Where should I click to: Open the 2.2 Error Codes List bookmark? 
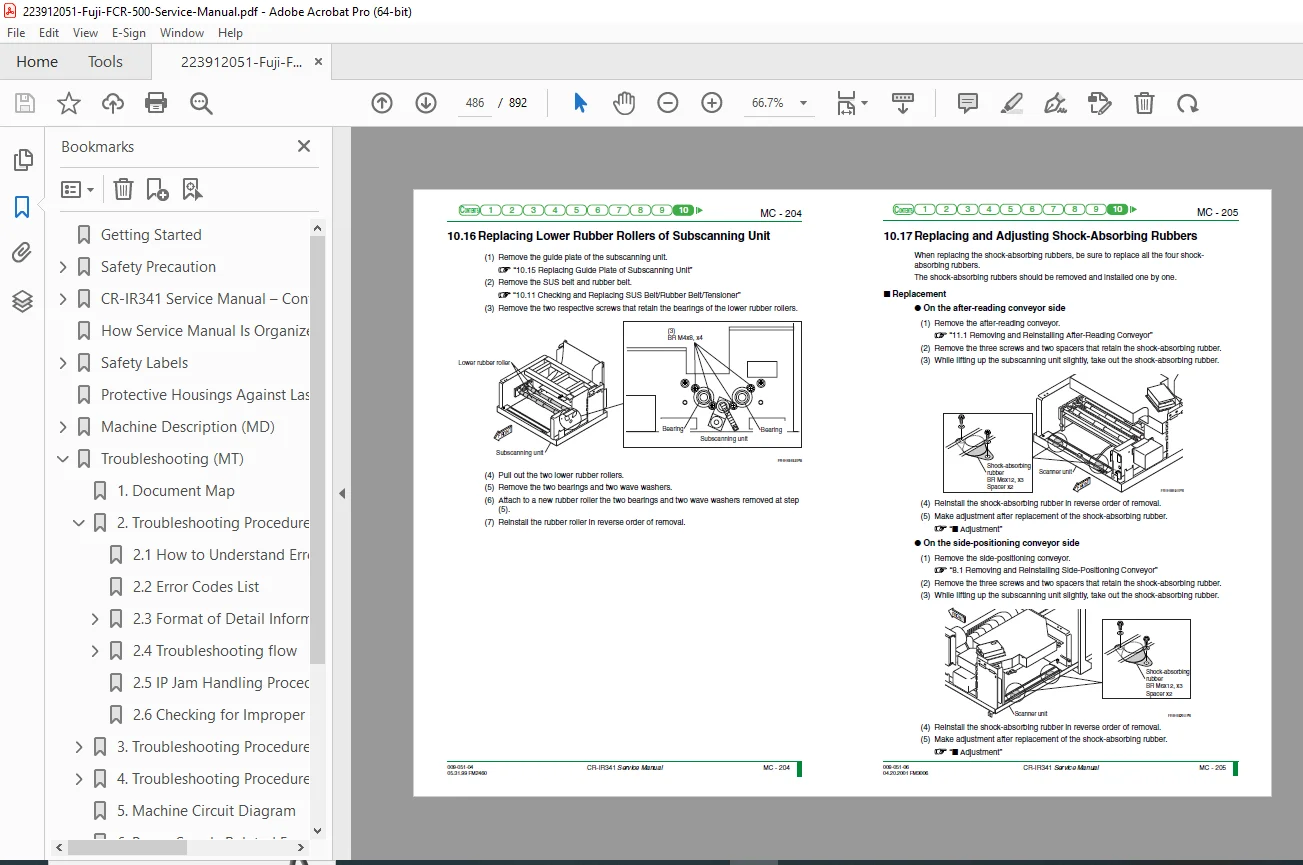[x=196, y=587]
